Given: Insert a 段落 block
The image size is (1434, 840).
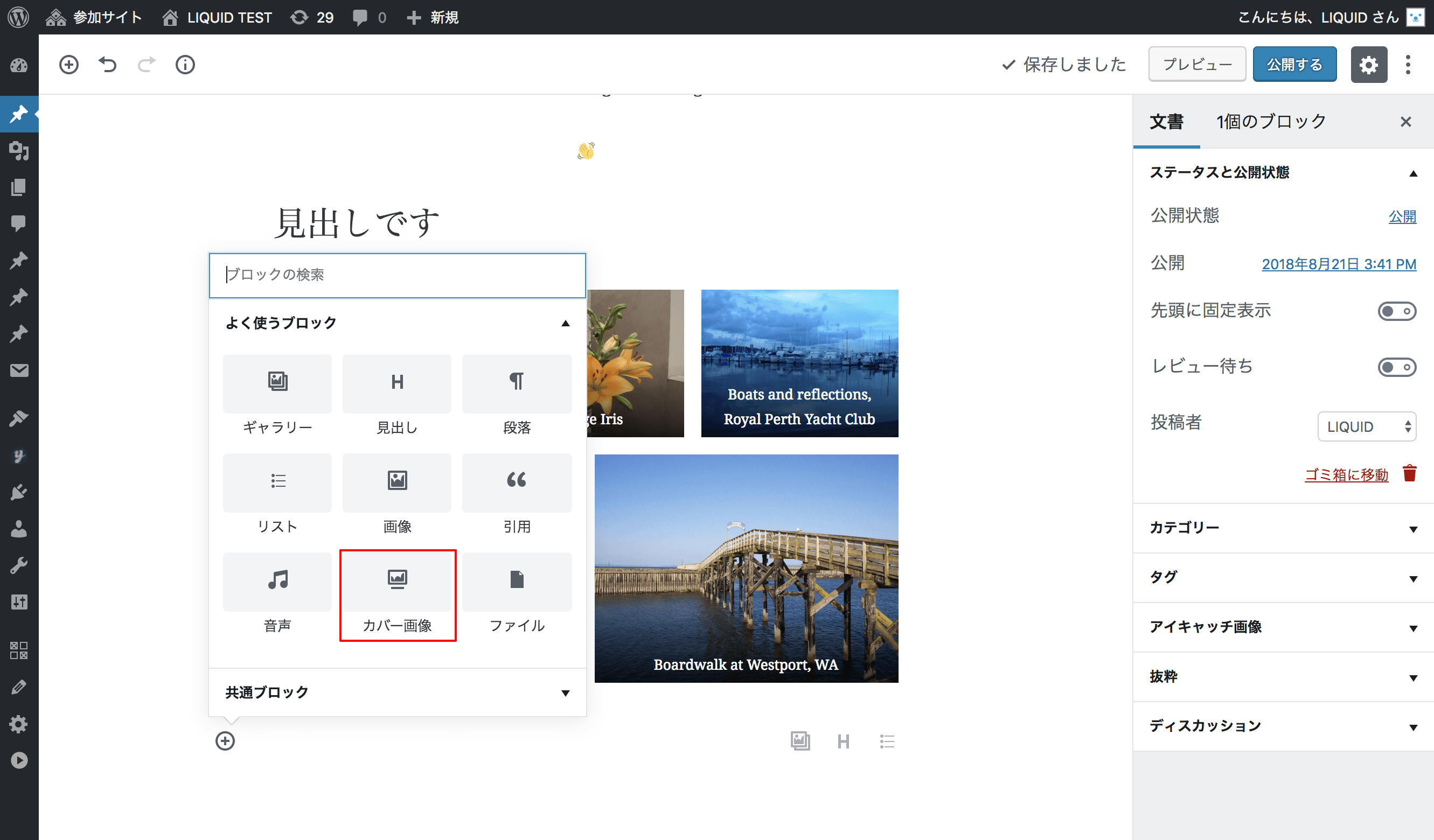Looking at the screenshot, I should [x=517, y=397].
